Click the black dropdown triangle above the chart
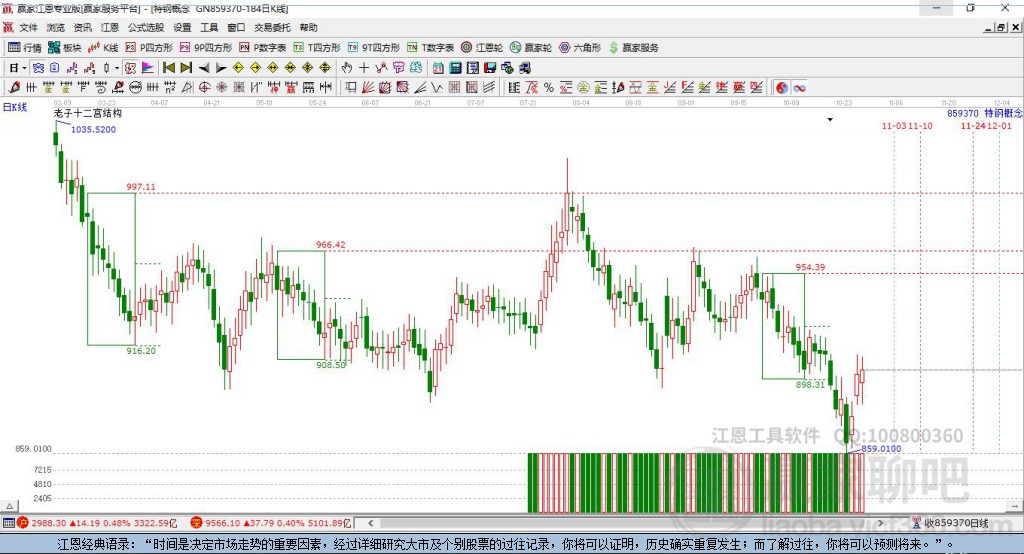 pyautogui.click(x=829, y=120)
